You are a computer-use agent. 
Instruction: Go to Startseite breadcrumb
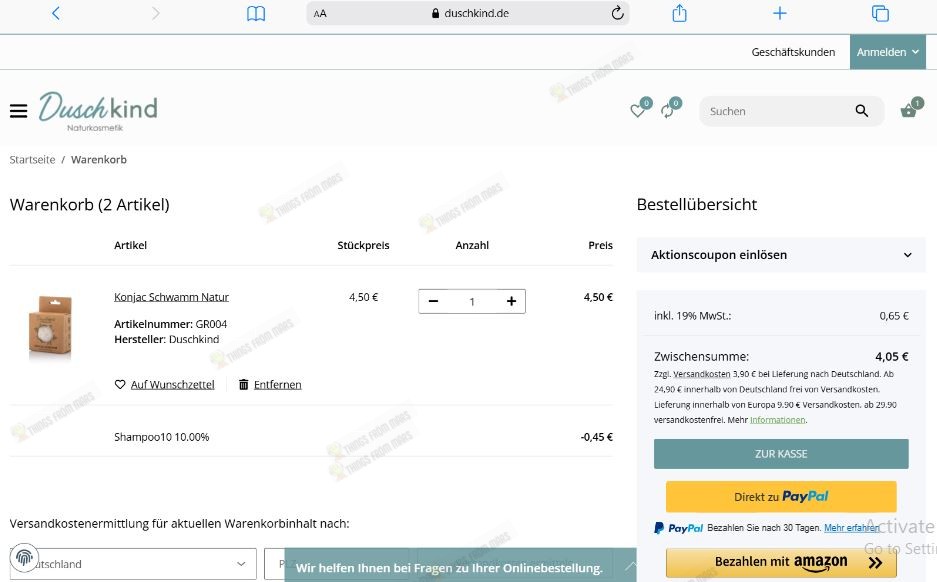[32, 160]
